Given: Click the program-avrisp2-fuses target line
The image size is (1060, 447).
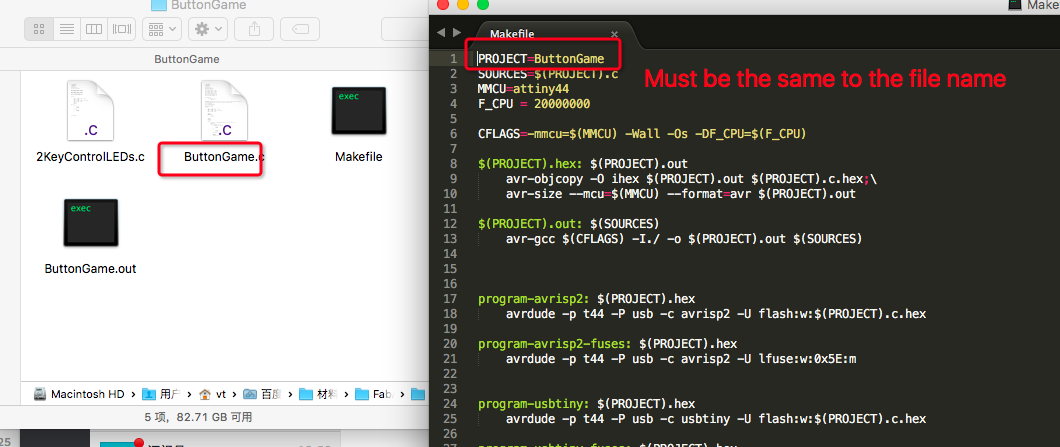Looking at the screenshot, I should [x=607, y=344].
